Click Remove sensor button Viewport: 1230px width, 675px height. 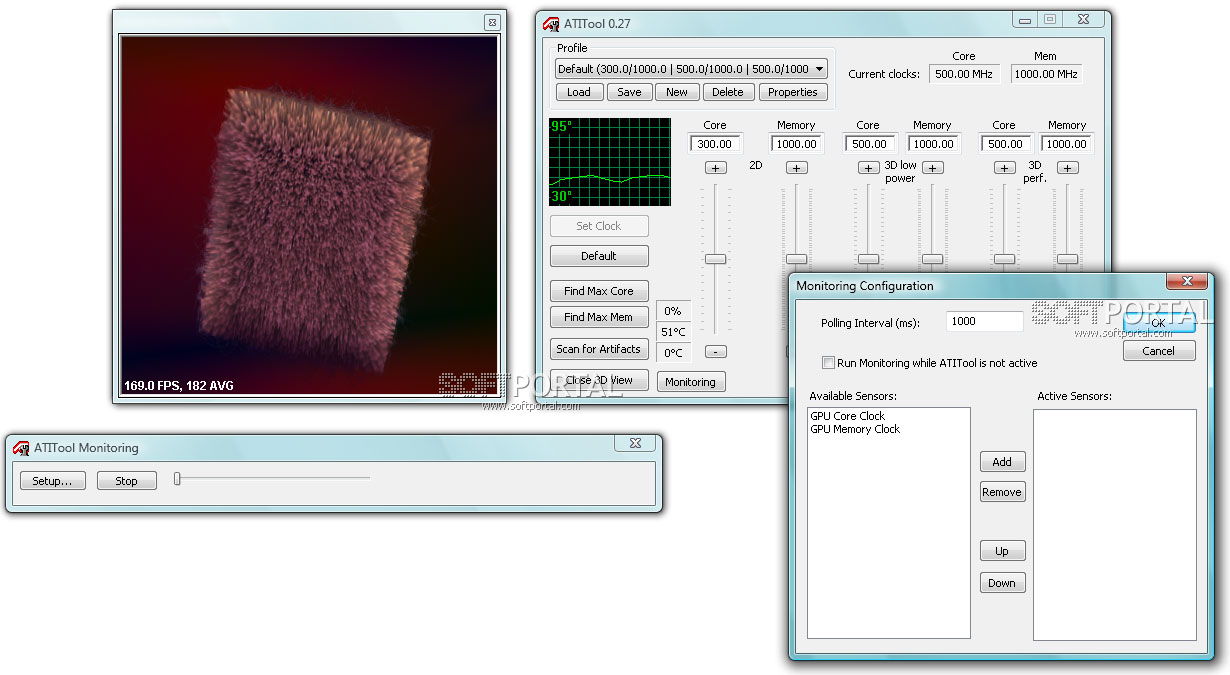click(1002, 492)
